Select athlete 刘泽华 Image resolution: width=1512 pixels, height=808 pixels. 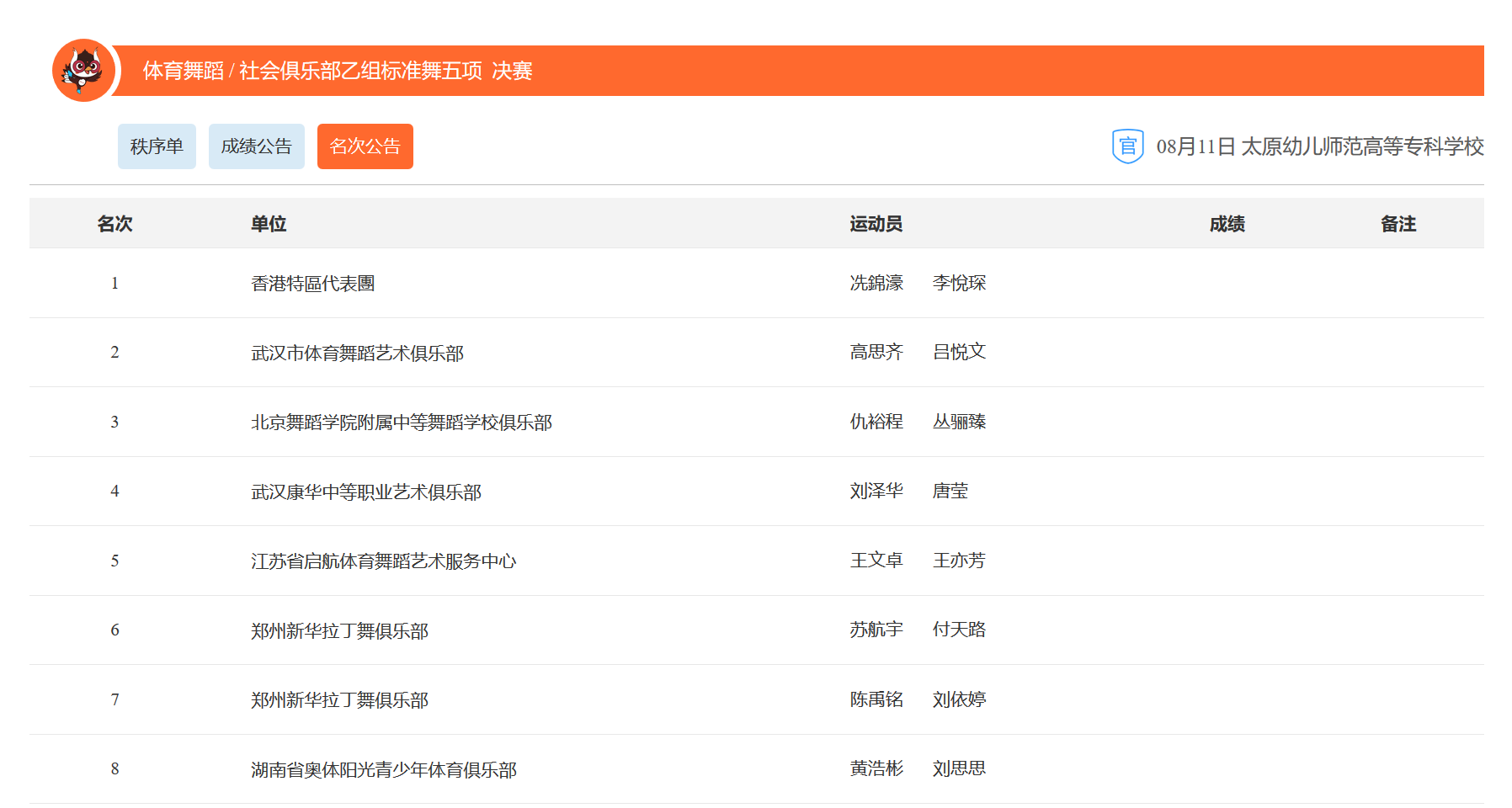tap(876, 491)
